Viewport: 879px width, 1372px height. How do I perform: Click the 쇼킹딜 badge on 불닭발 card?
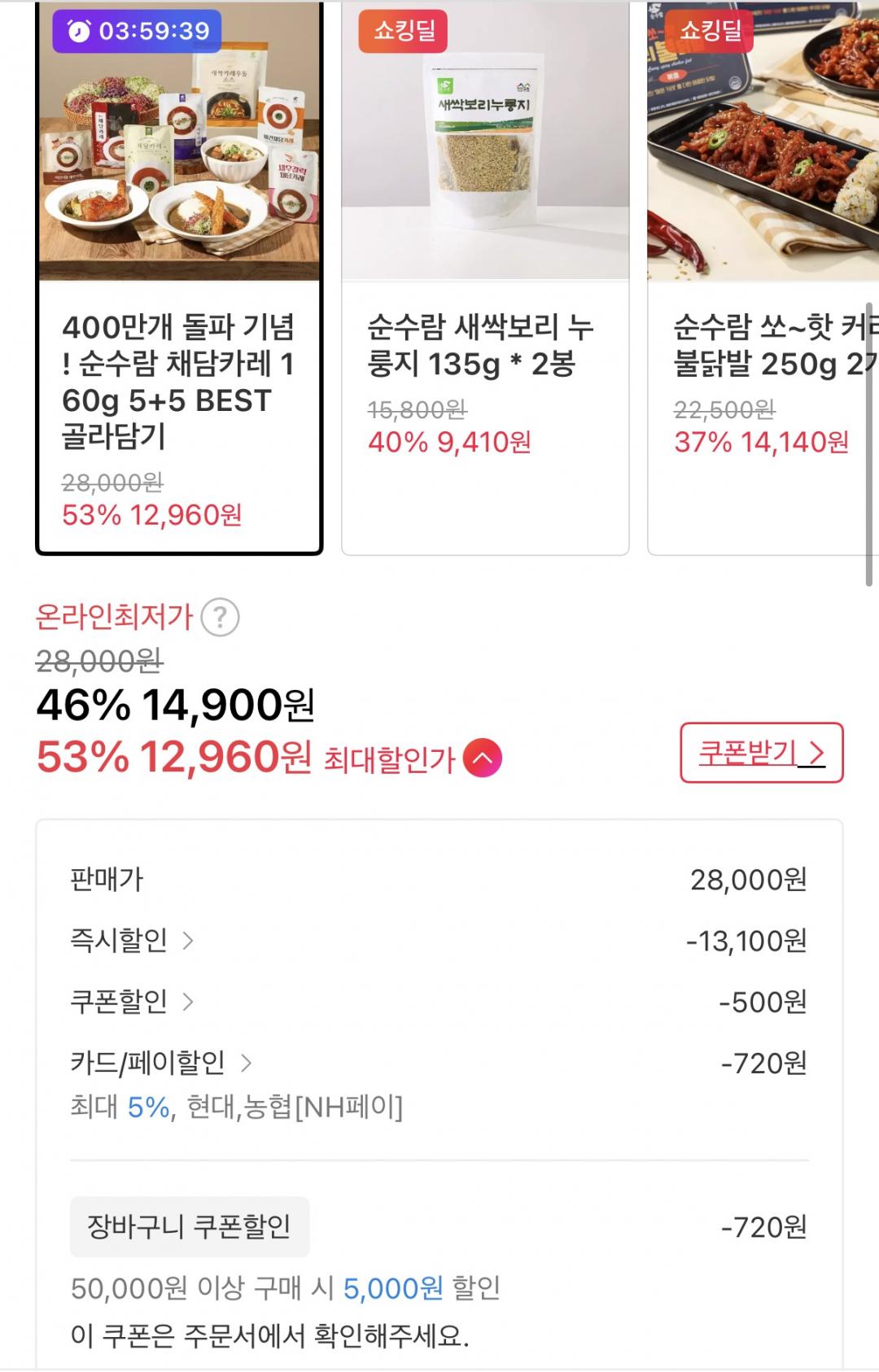coord(710,32)
